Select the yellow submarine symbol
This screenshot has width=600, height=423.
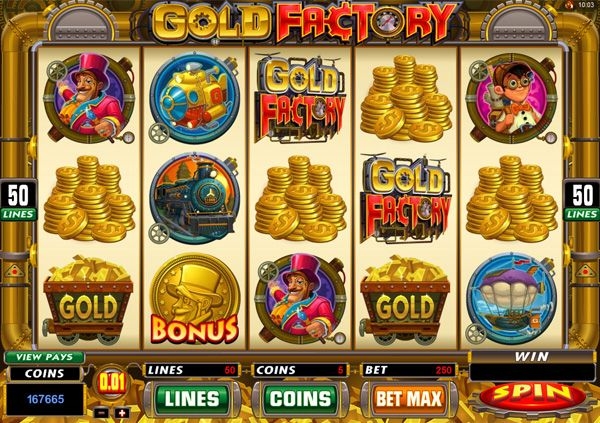[194, 98]
